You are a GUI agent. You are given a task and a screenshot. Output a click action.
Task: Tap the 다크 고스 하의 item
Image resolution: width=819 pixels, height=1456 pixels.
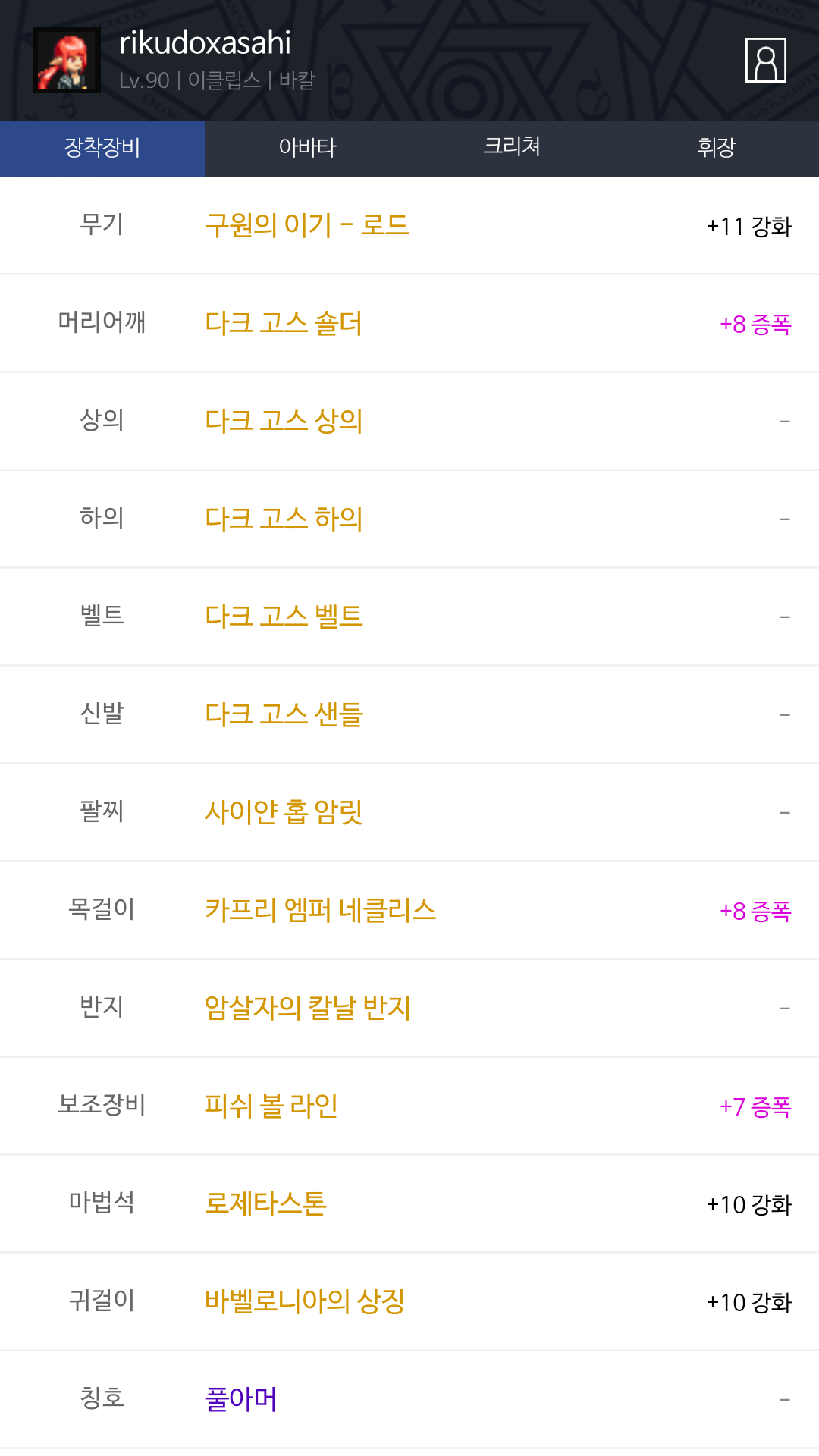coord(284,519)
